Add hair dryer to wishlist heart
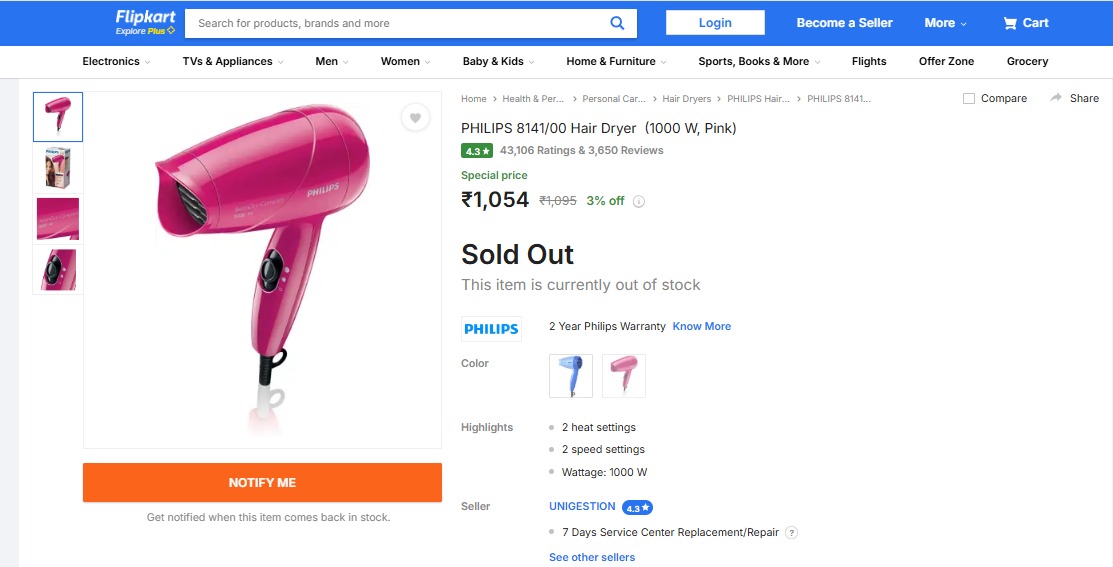Viewport: 1113px width, 567px height. (415, 118)
